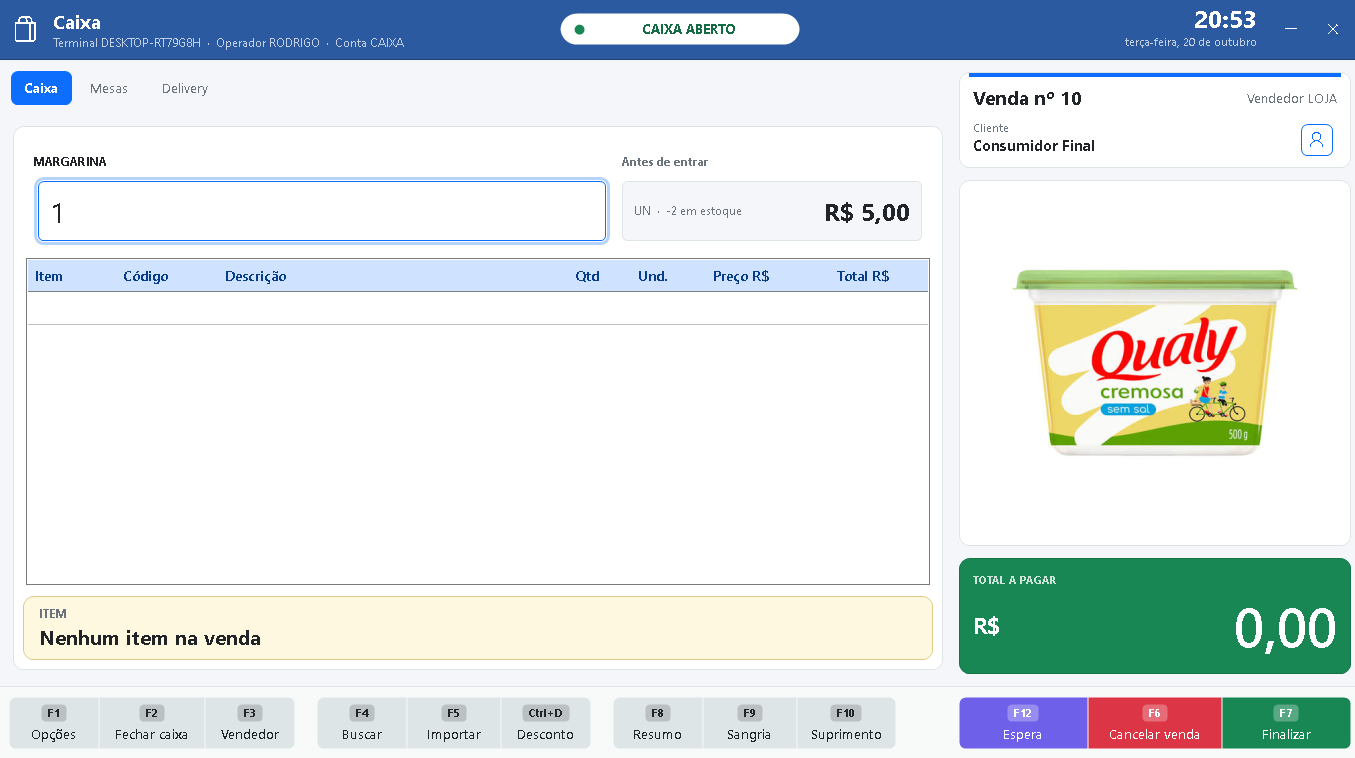Open the Resumo F8 button
The width and height of the screenshot is (1355, 758).
658,723
